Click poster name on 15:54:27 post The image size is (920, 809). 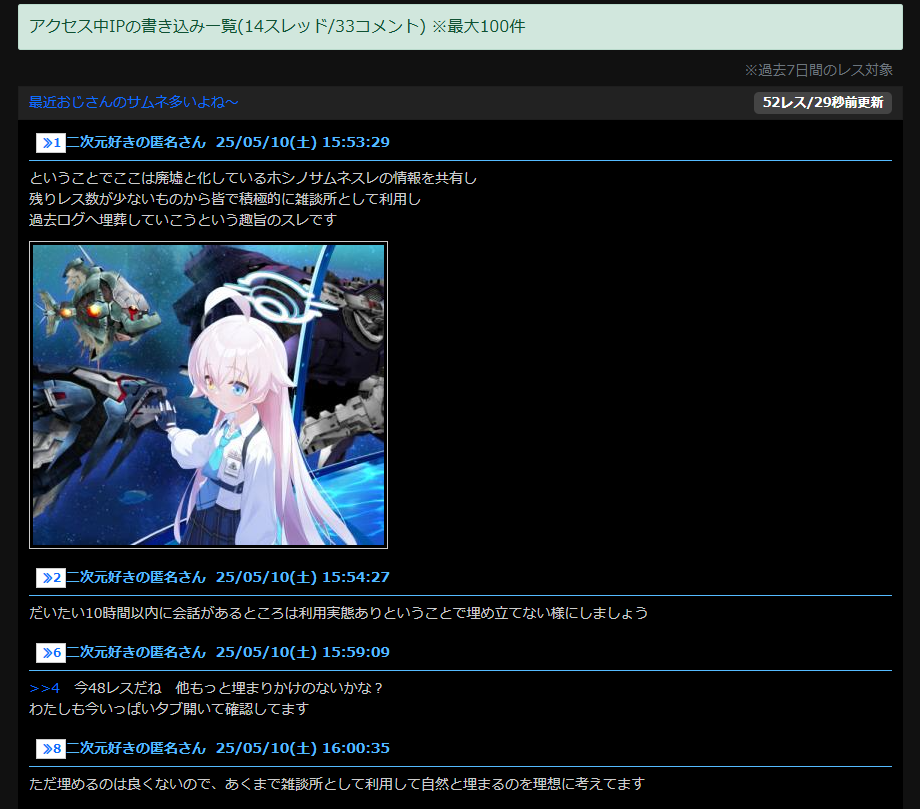click(x=136, y=577)
